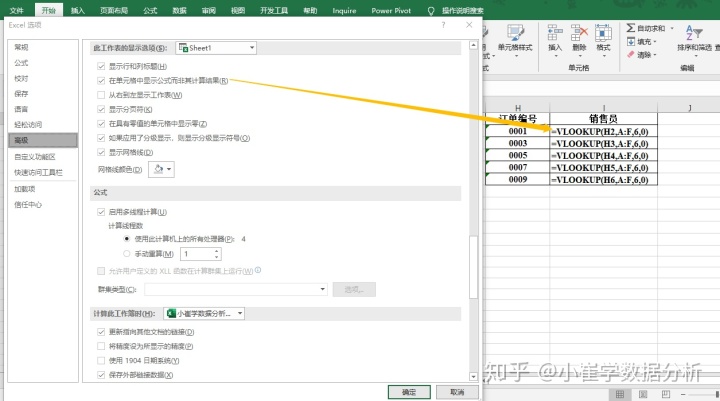Select 信任中心 in options sidebar
Screen dimensions: 720x401
pyautogui.click(x=43, y=205)
